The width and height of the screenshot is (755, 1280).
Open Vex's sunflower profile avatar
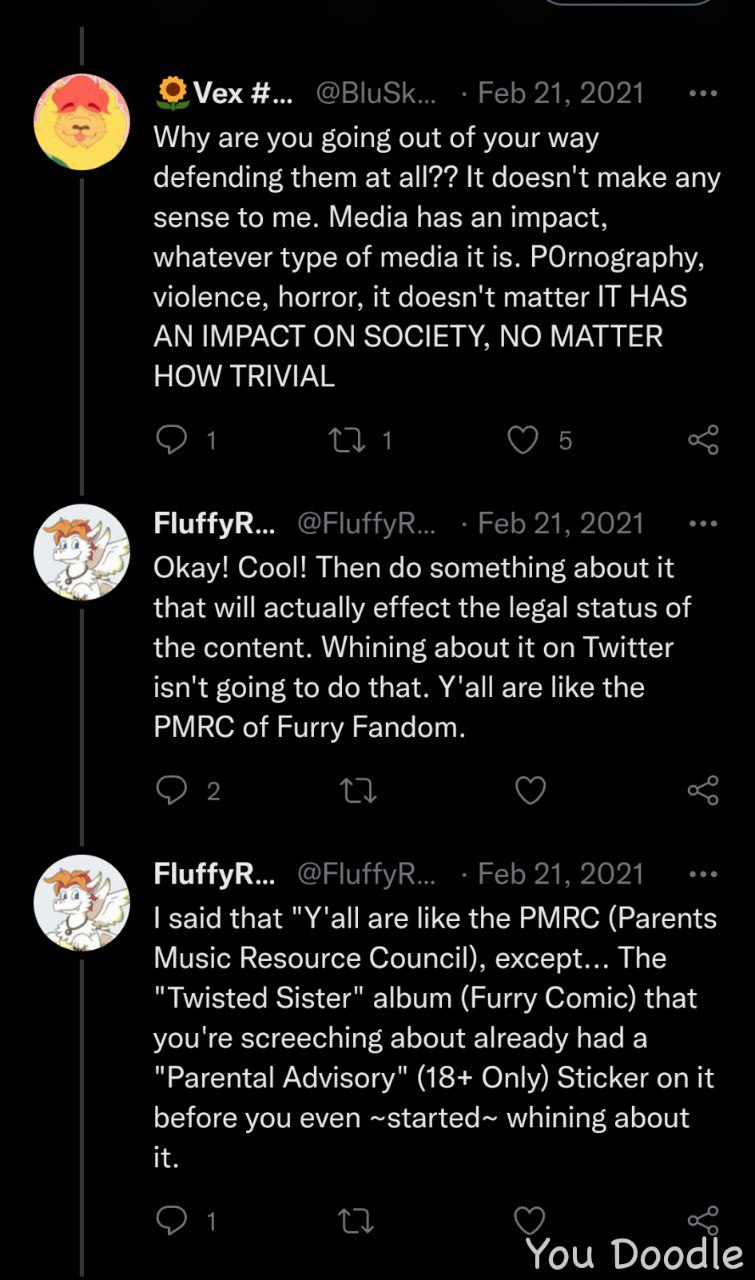tap(83, 120)
